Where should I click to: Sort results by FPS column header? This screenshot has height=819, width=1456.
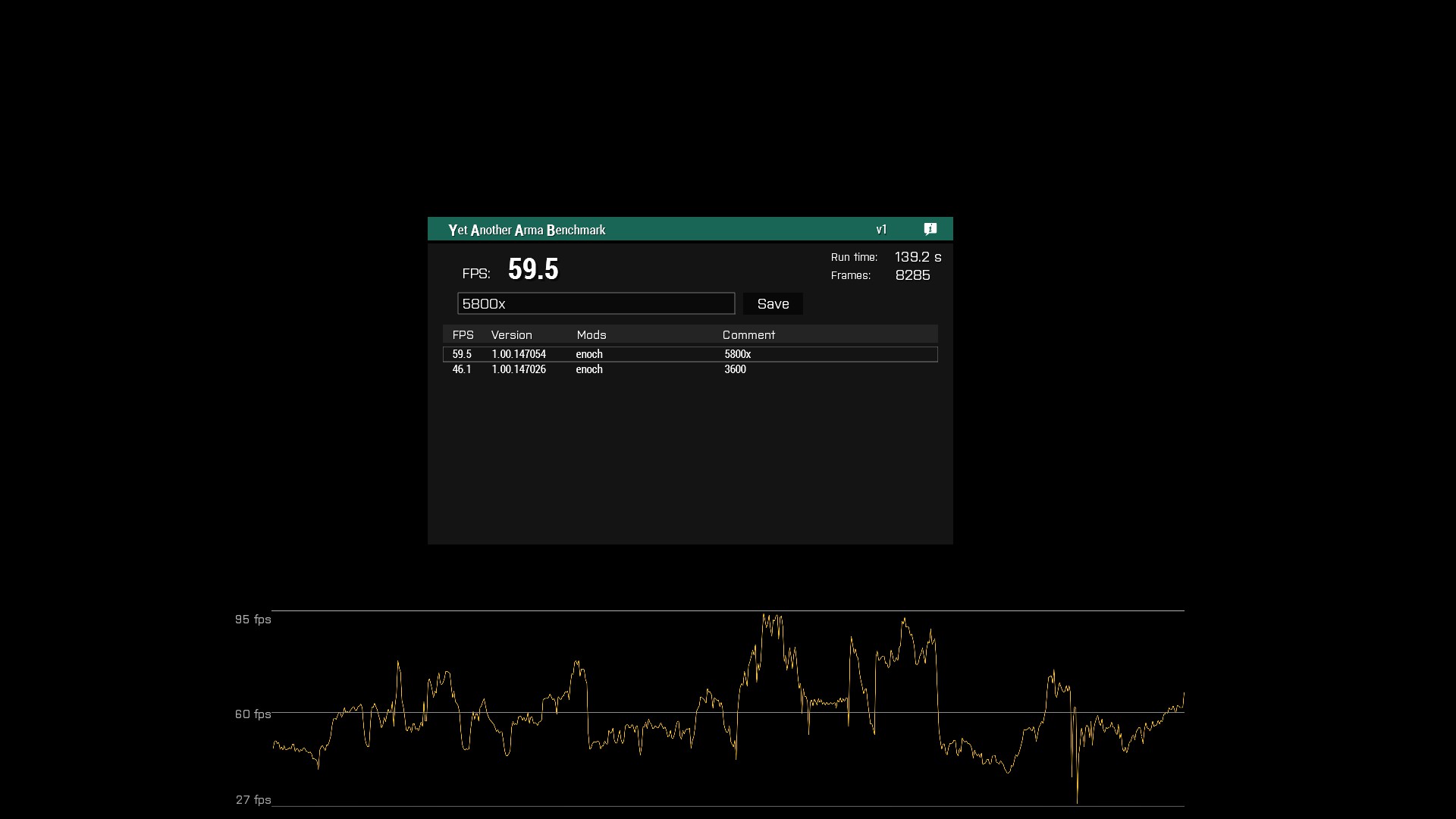point(463,334)
